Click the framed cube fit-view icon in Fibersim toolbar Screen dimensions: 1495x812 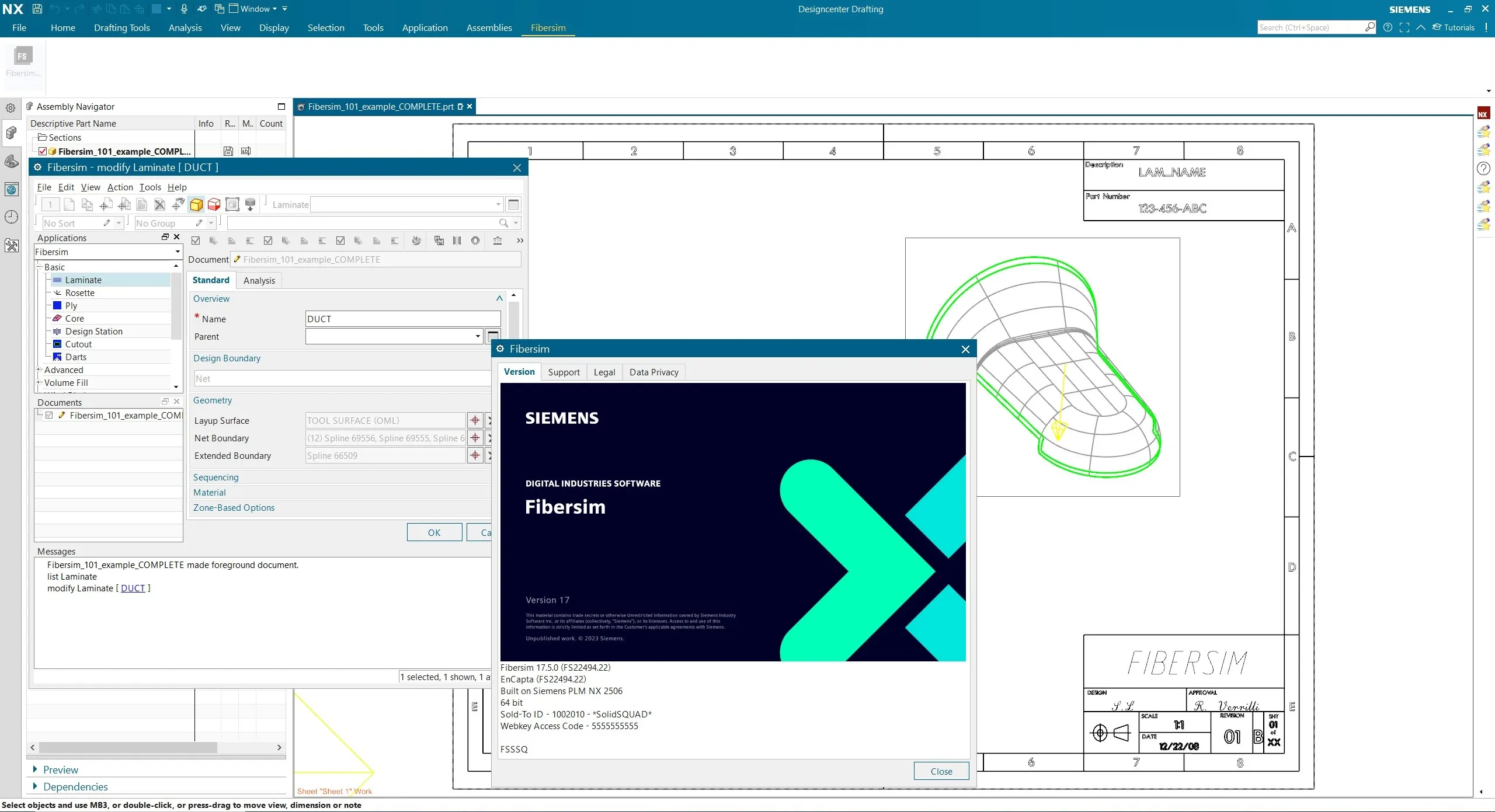point(232,204)
